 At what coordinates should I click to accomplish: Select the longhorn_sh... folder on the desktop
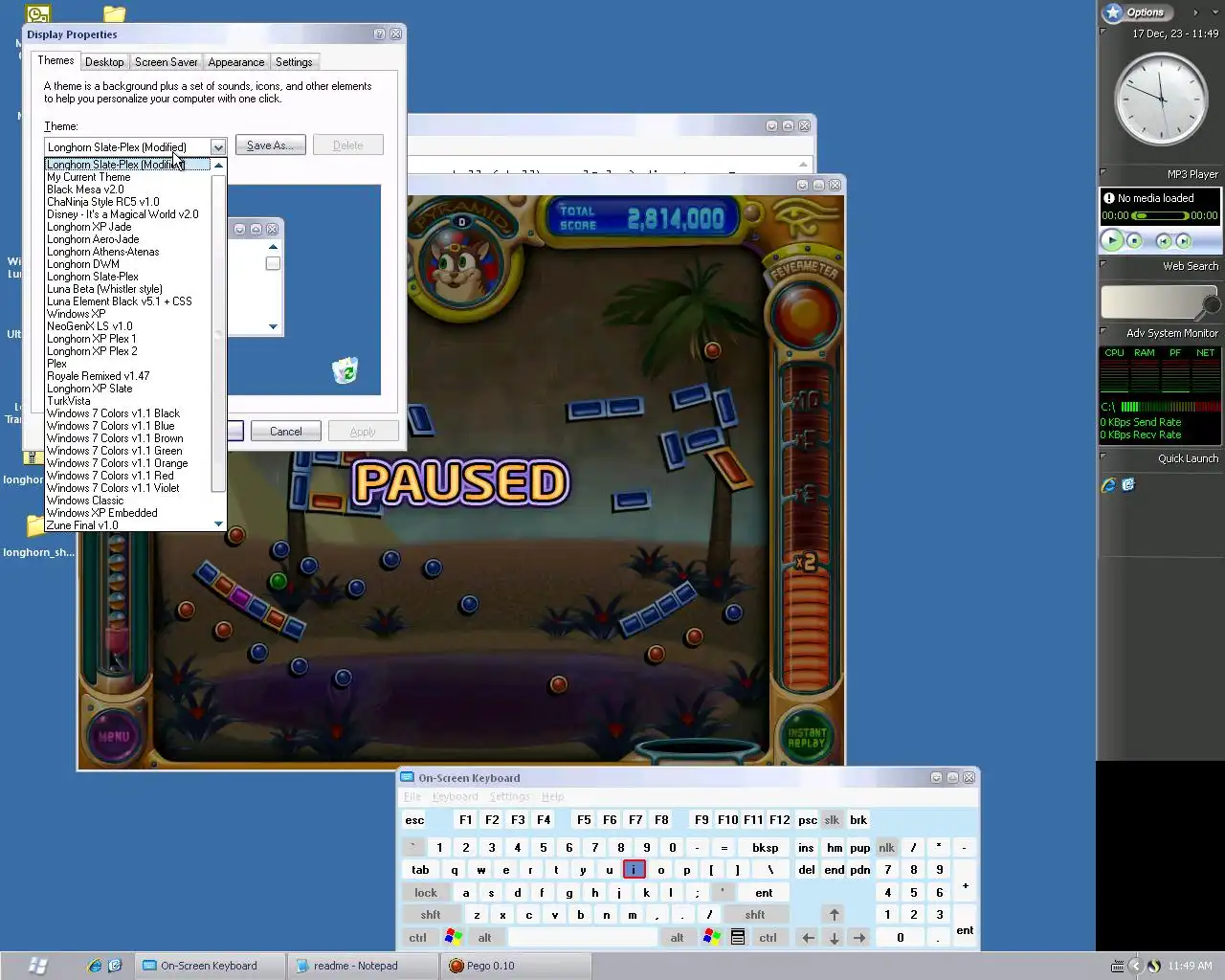(37, 536)
